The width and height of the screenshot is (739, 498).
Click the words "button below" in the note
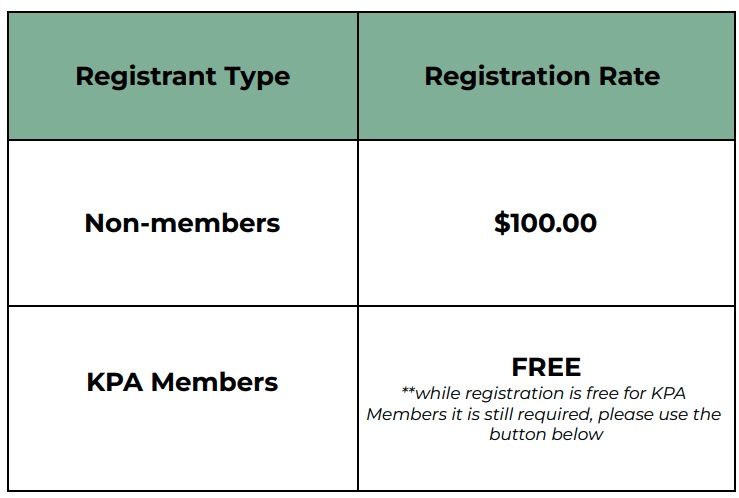tap(546, 435)
